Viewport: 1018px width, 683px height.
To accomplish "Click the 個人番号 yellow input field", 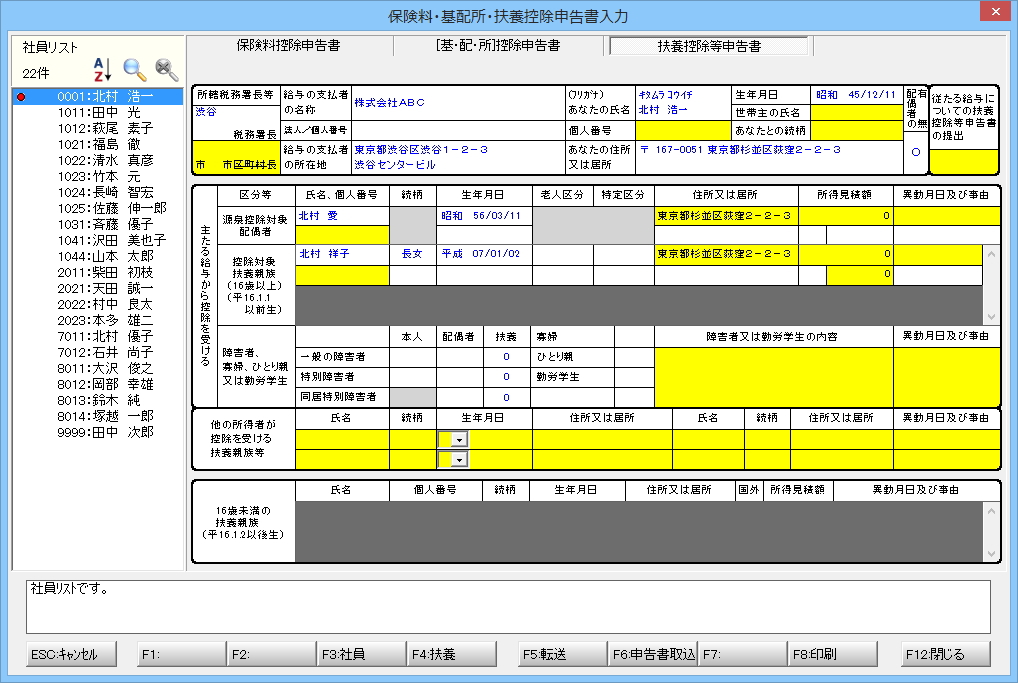I will (683, 130).
